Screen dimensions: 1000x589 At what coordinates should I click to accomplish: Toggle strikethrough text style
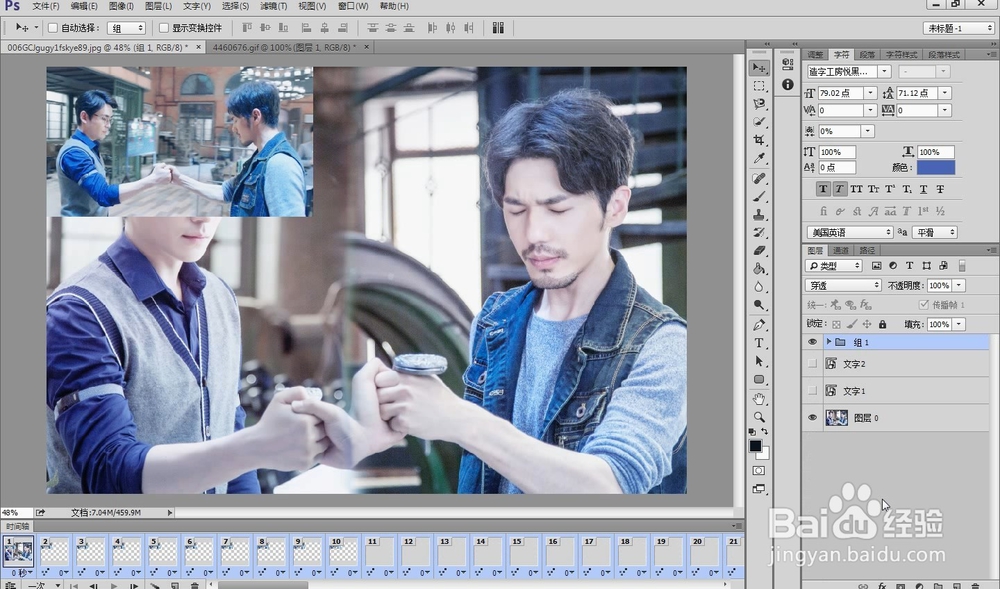click(939, 189)
